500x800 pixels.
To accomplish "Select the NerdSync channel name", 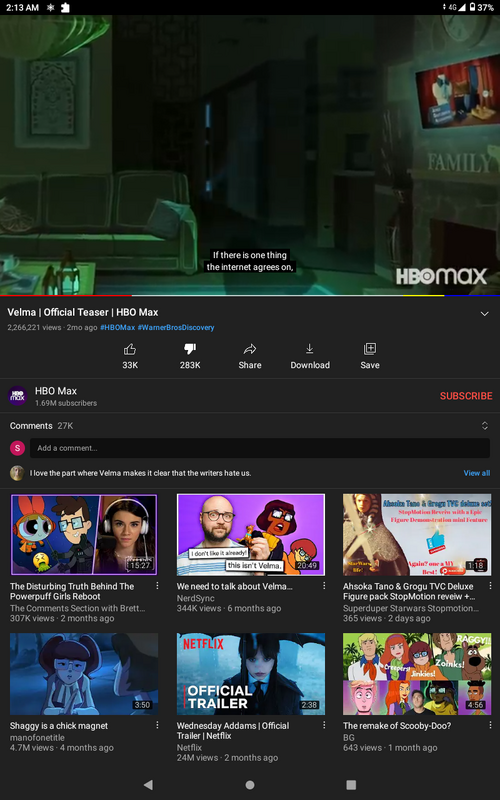I will coord(195,598).
